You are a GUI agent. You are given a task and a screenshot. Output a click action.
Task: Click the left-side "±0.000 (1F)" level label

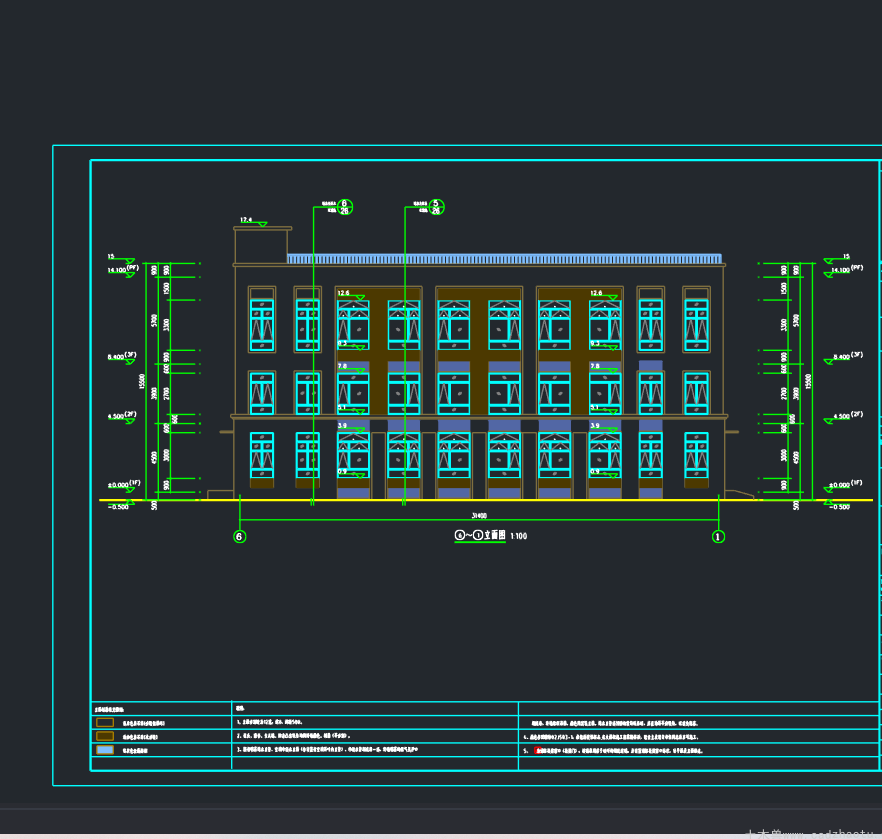(124, 484)
